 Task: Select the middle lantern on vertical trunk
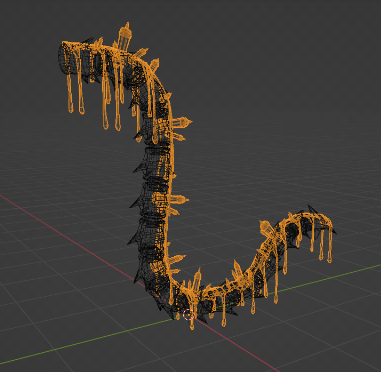click(171, 199)
